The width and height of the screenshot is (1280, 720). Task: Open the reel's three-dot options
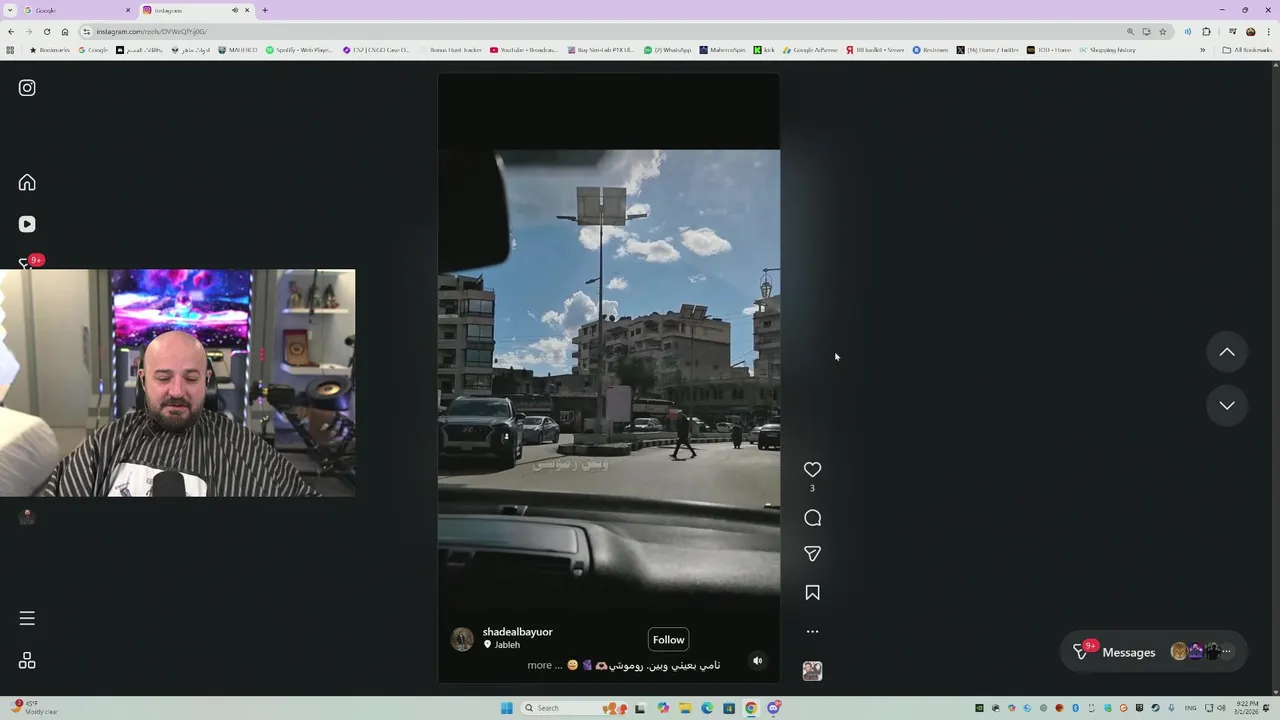click(812, 631)
